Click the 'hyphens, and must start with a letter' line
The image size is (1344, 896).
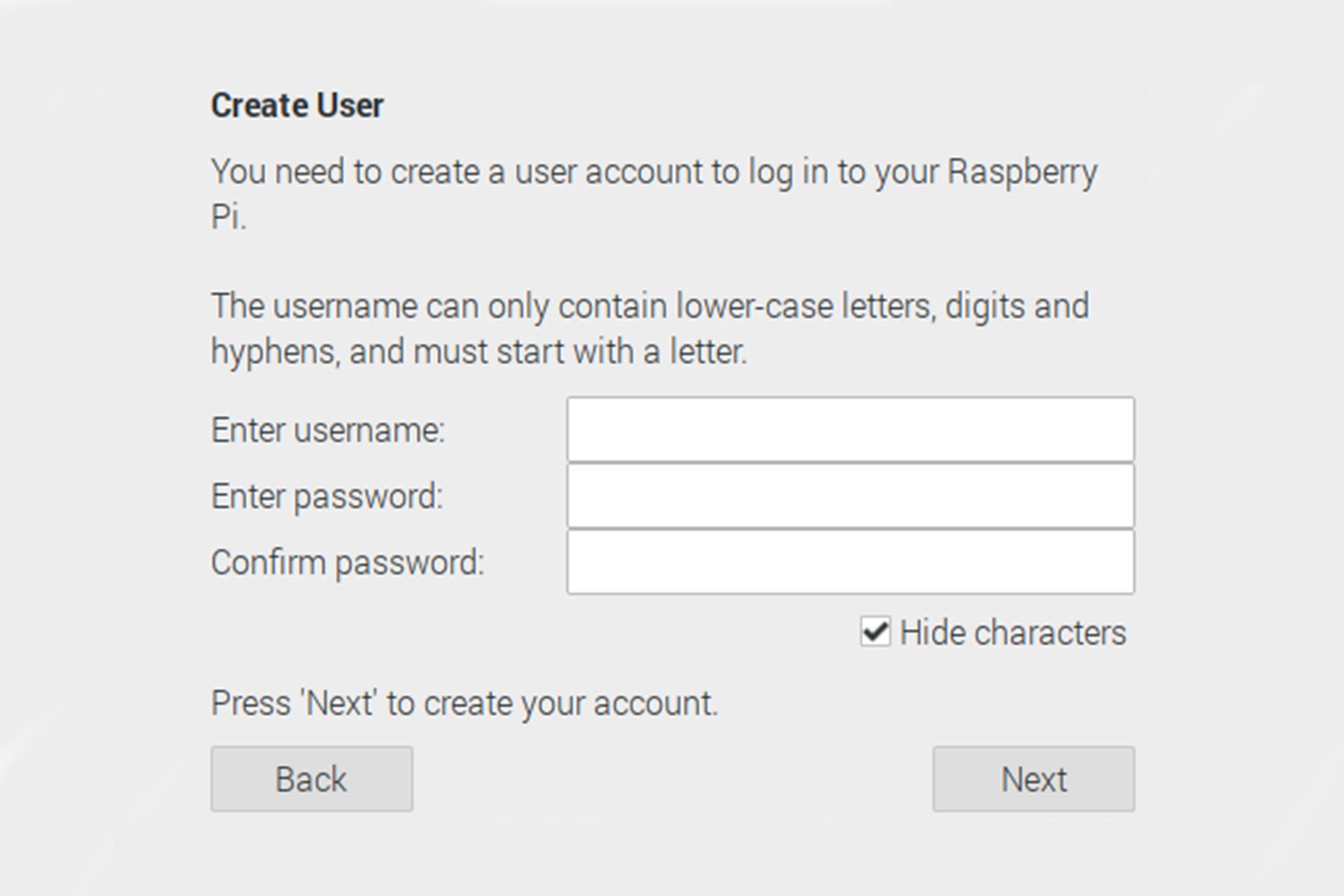479,351
